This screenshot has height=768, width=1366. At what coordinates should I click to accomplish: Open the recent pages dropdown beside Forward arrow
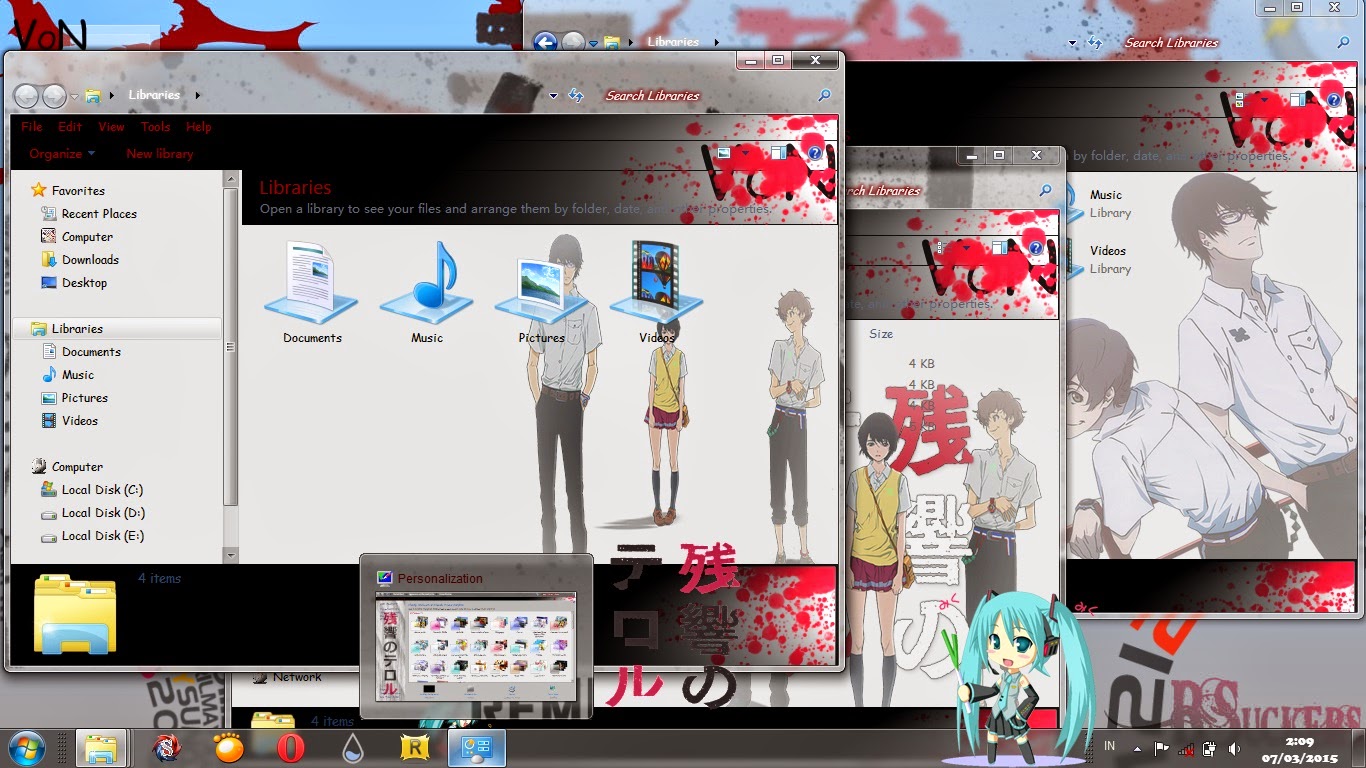(74, 96)
